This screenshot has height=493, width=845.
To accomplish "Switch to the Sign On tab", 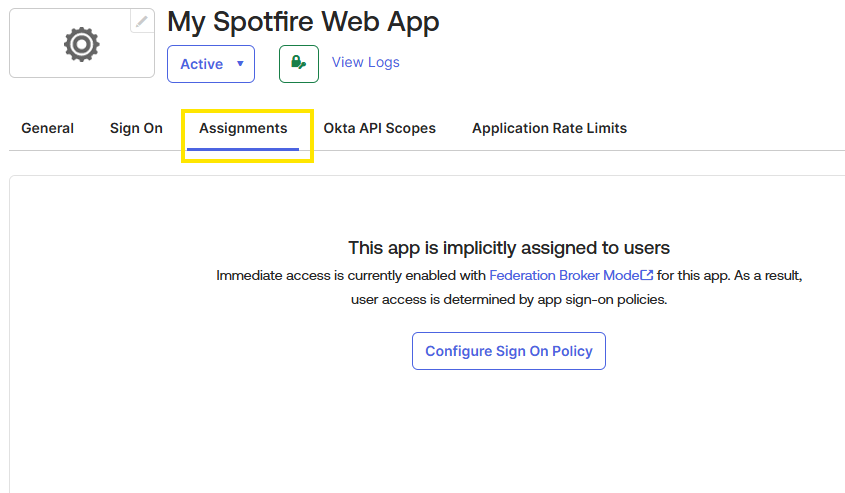I will coord(136,128).
